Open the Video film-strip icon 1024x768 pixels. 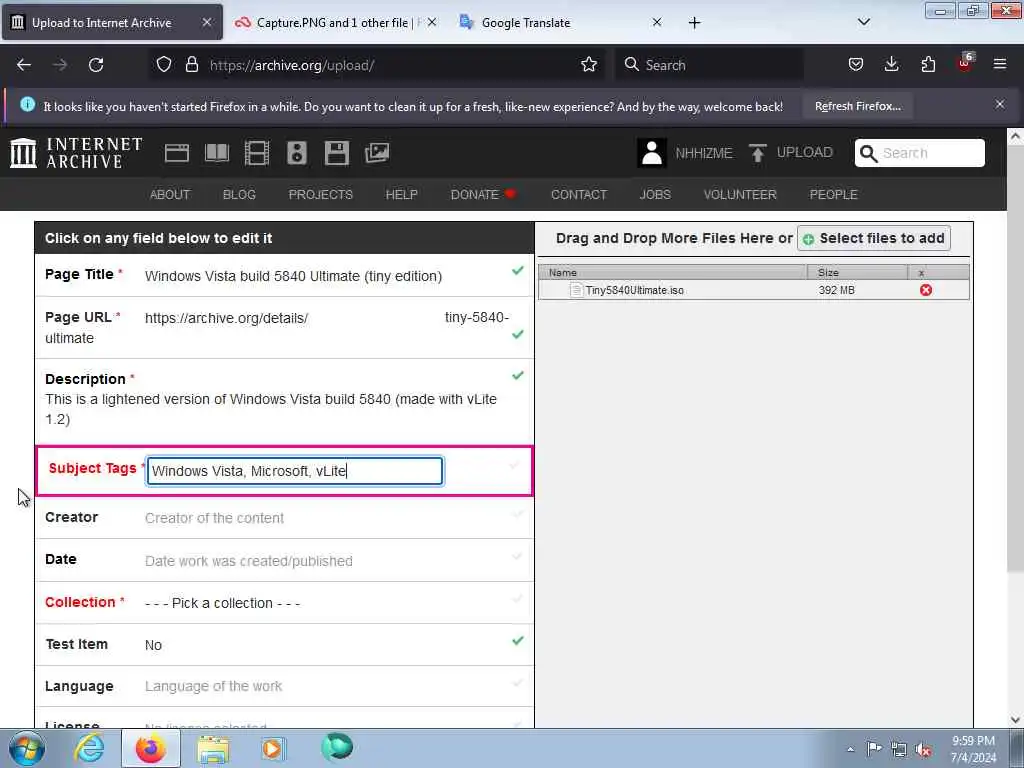click(257, 153)
